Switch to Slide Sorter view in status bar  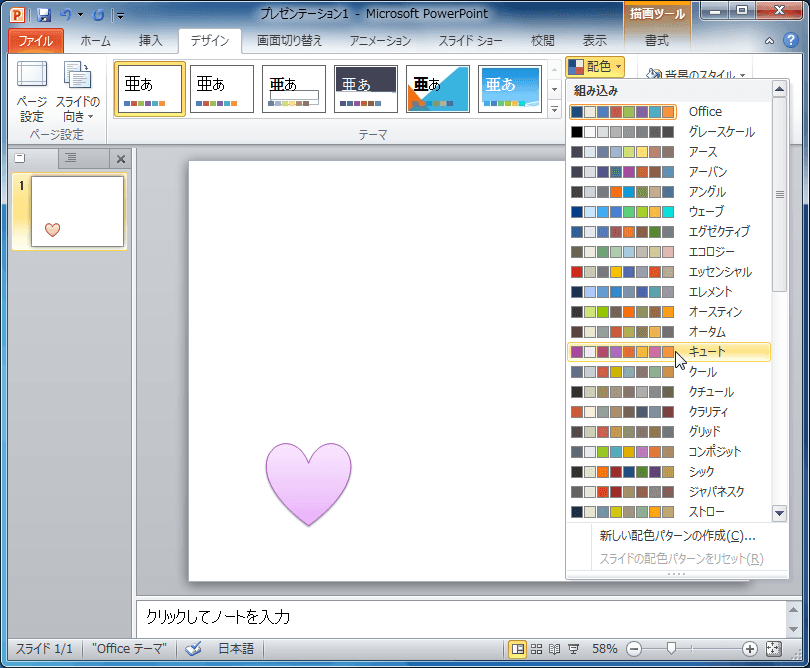pyautogui.click(x=537, y=648)
